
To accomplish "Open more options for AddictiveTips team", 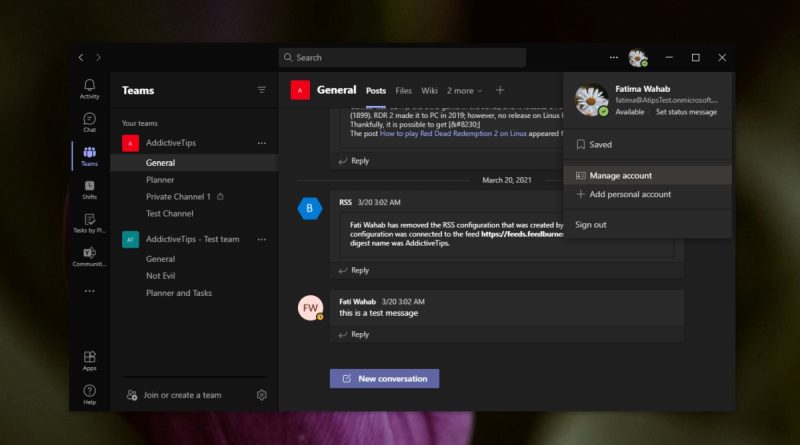I will pos(262,143).
